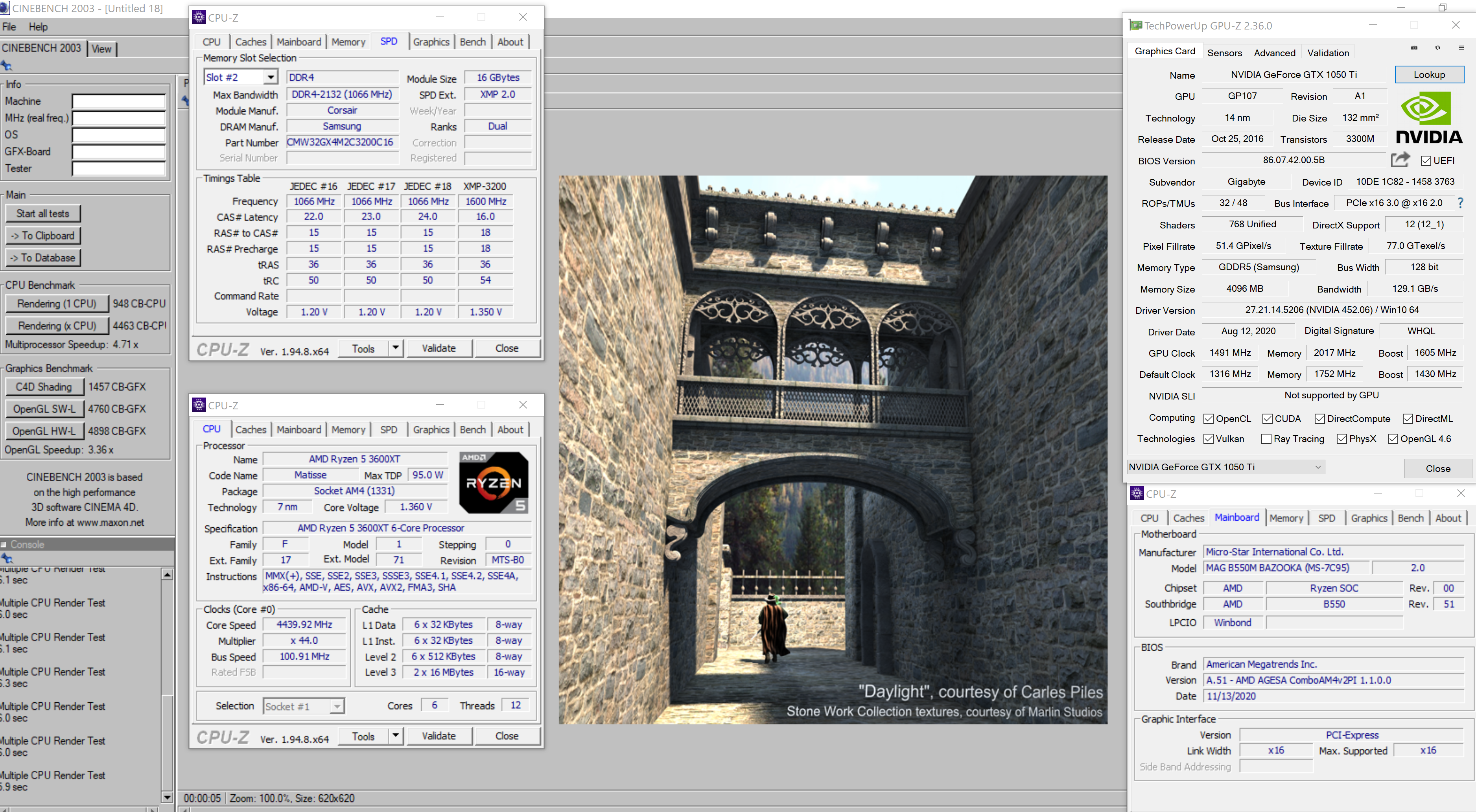Viewport: 1476px width, 812px height.
Task: Click the Close button in GPU-Z
Action: coord(1437,468)
